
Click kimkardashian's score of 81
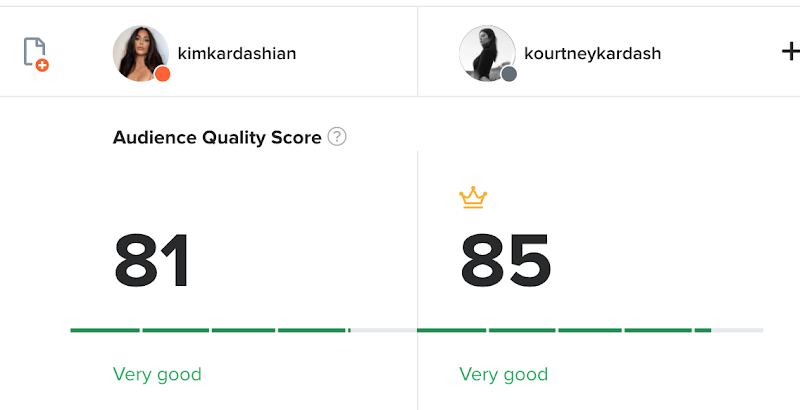click(152, 261)
